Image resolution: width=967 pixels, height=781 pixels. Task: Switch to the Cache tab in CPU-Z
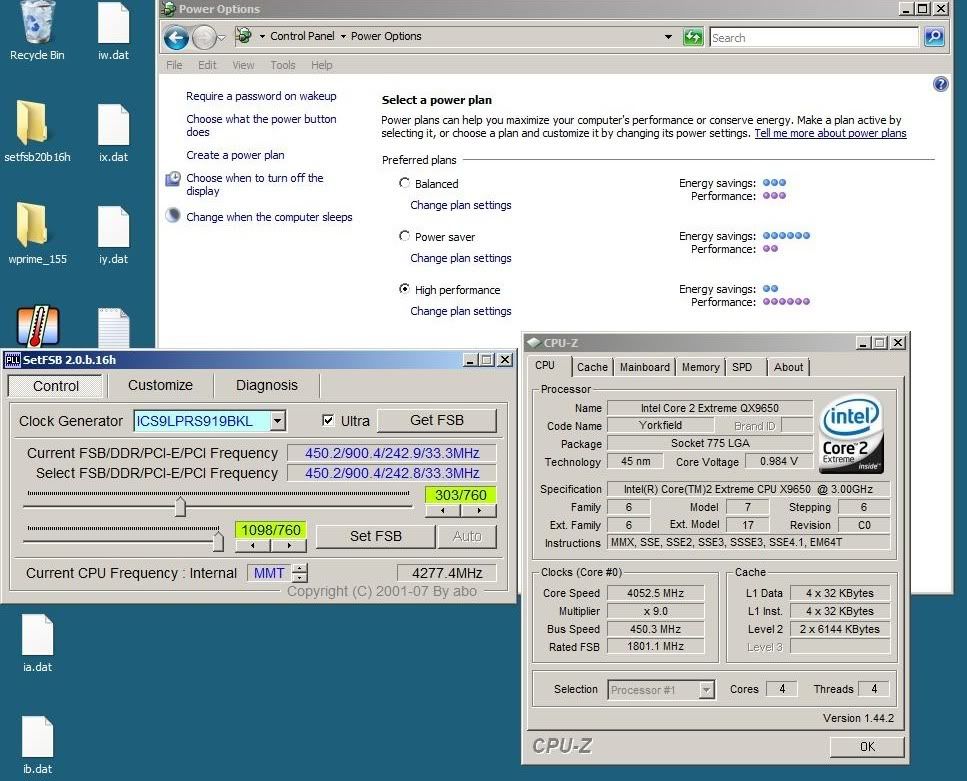[592, 367]
